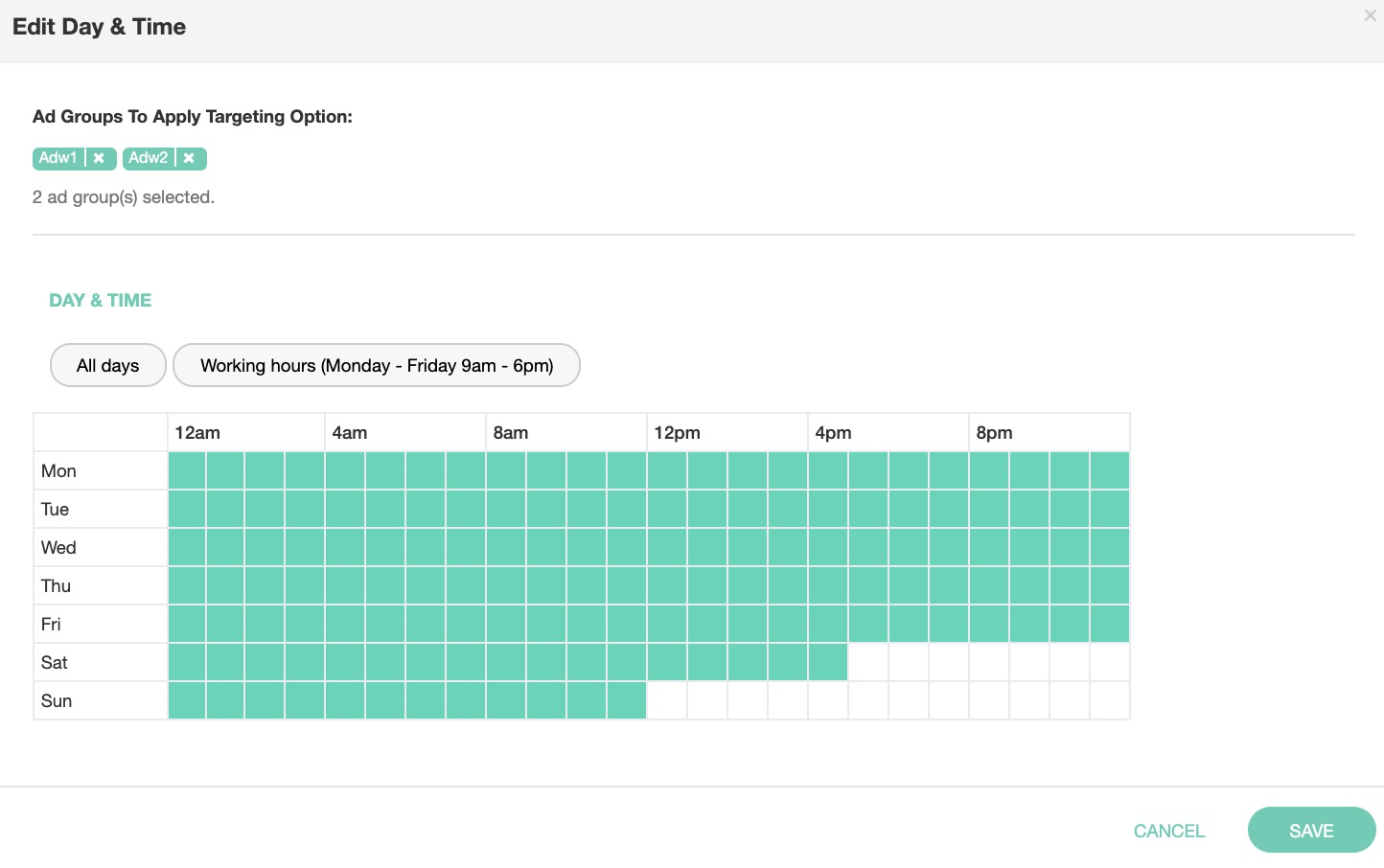
Task: Toggle the Thursday 4am time slot
Action: tap(344, 585)
